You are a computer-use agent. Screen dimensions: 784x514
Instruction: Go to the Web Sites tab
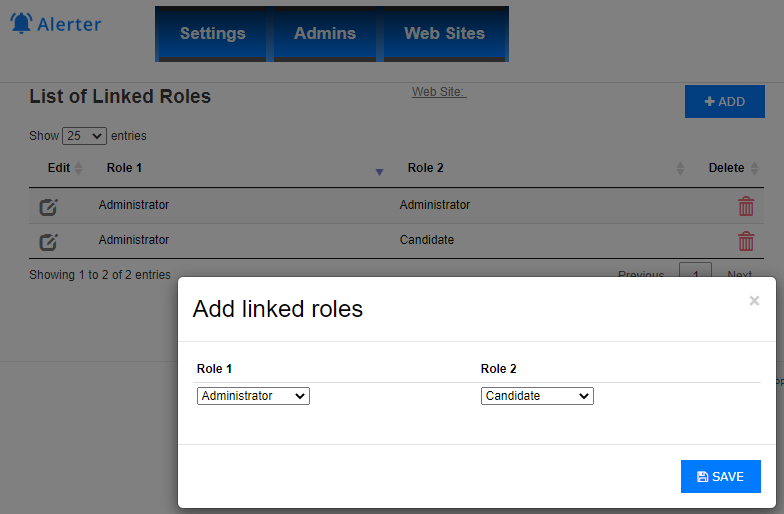(x=444, y=34)
